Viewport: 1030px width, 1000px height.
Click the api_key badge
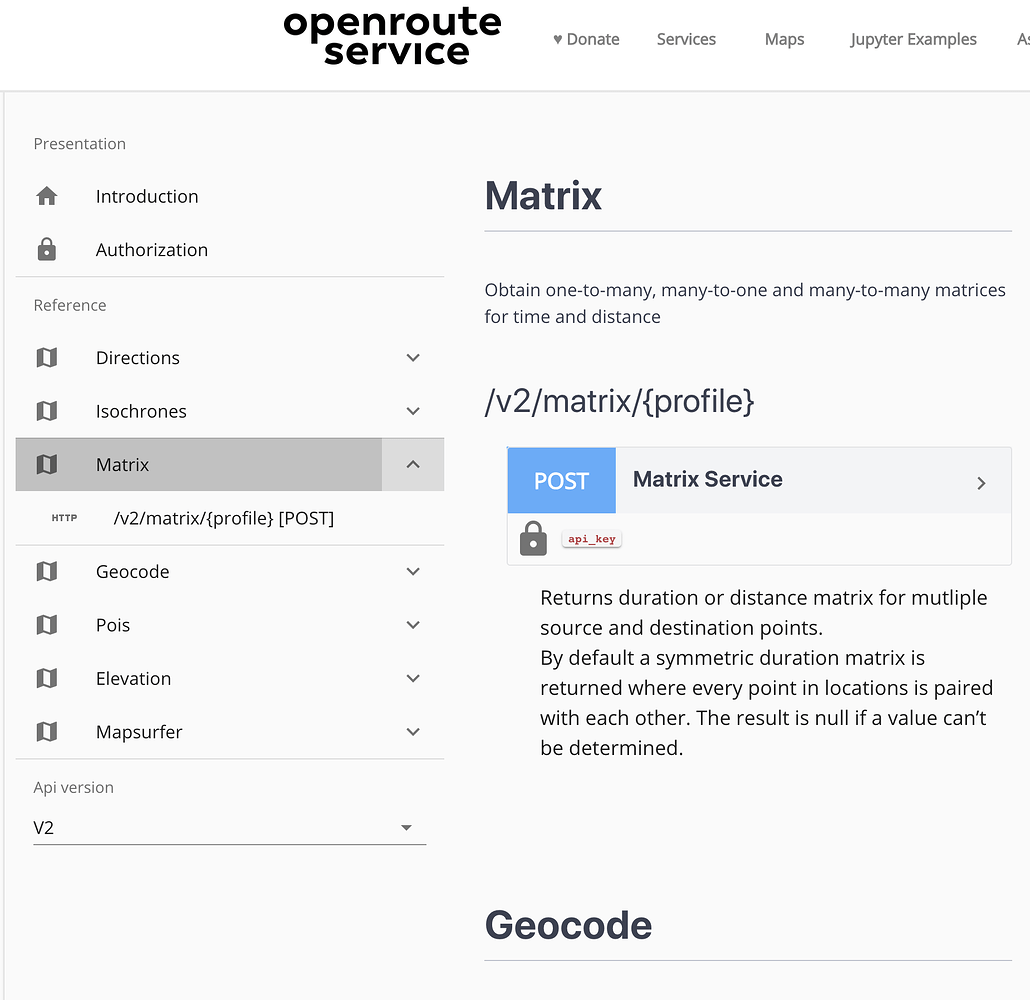click(x=591, y=538)
